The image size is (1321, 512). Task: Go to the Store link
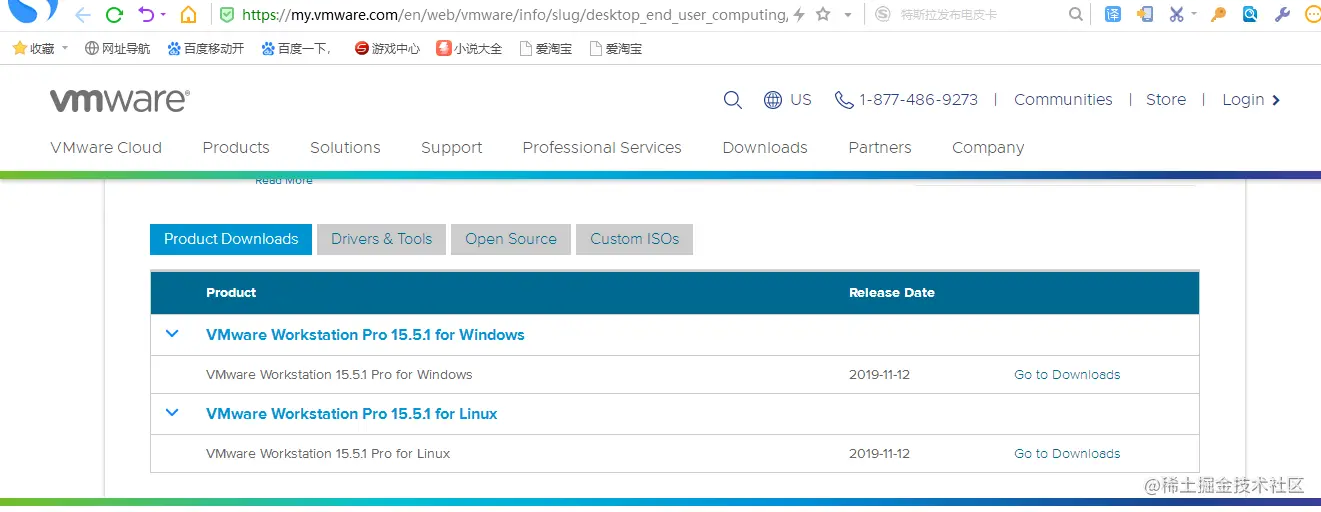pos(1166,100)
